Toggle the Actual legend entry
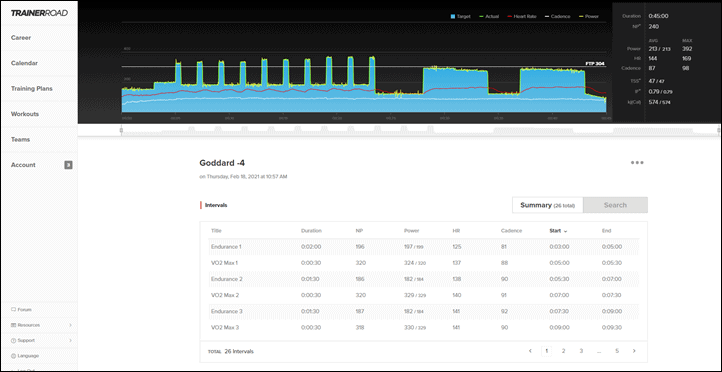The height and width of the screenshot is (372, 722). [x=489, y=16]
